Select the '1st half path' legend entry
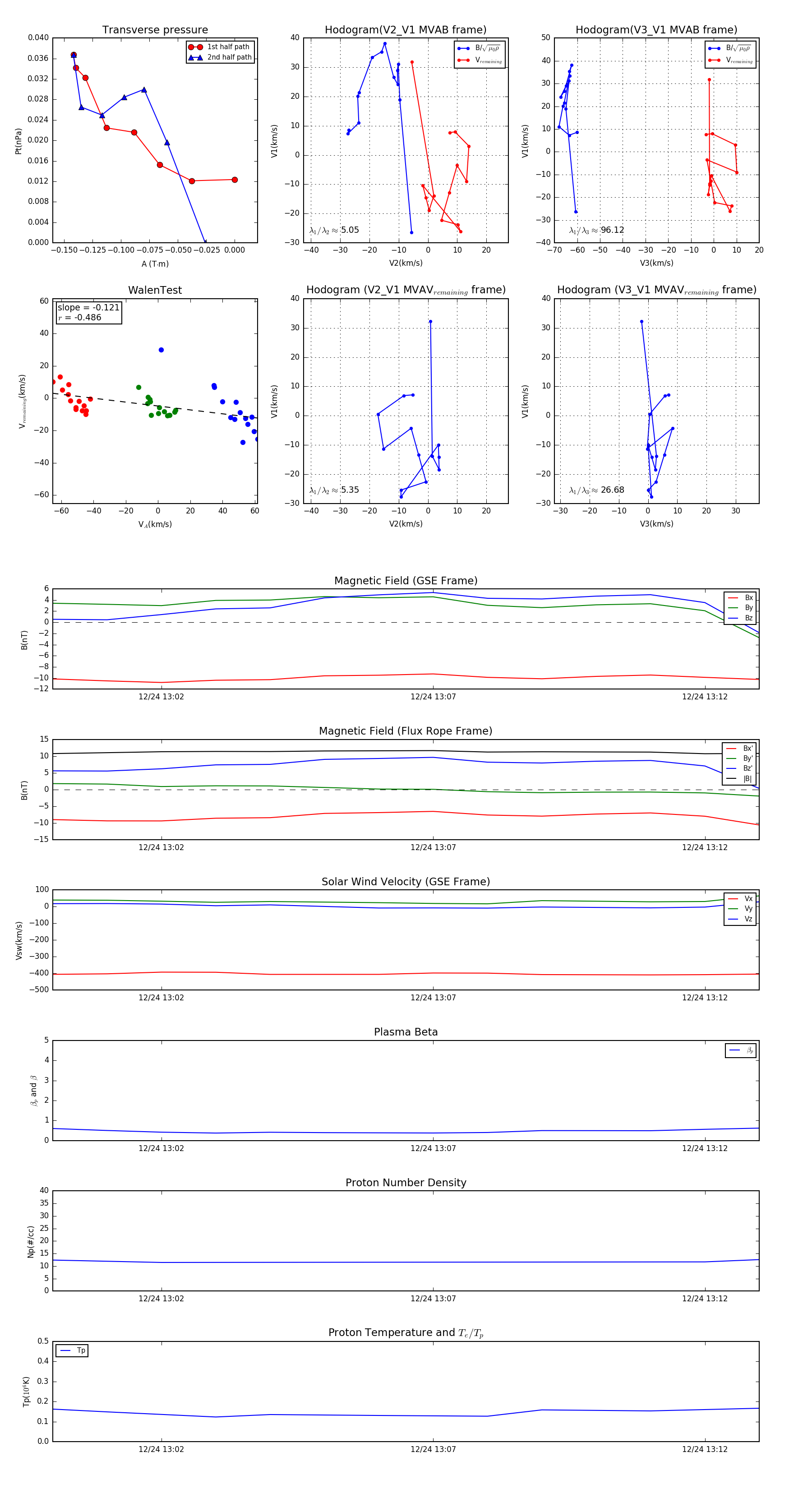Viewport: 812px width, 1489px height. coord(220,47)
